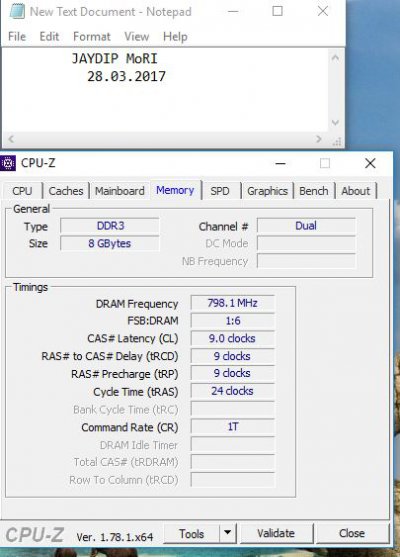Click DRAM Frequency value 798.1 MHz
The height and width of the screenshot is (557, 400).
pyautogui.click(x=233, y=303)
